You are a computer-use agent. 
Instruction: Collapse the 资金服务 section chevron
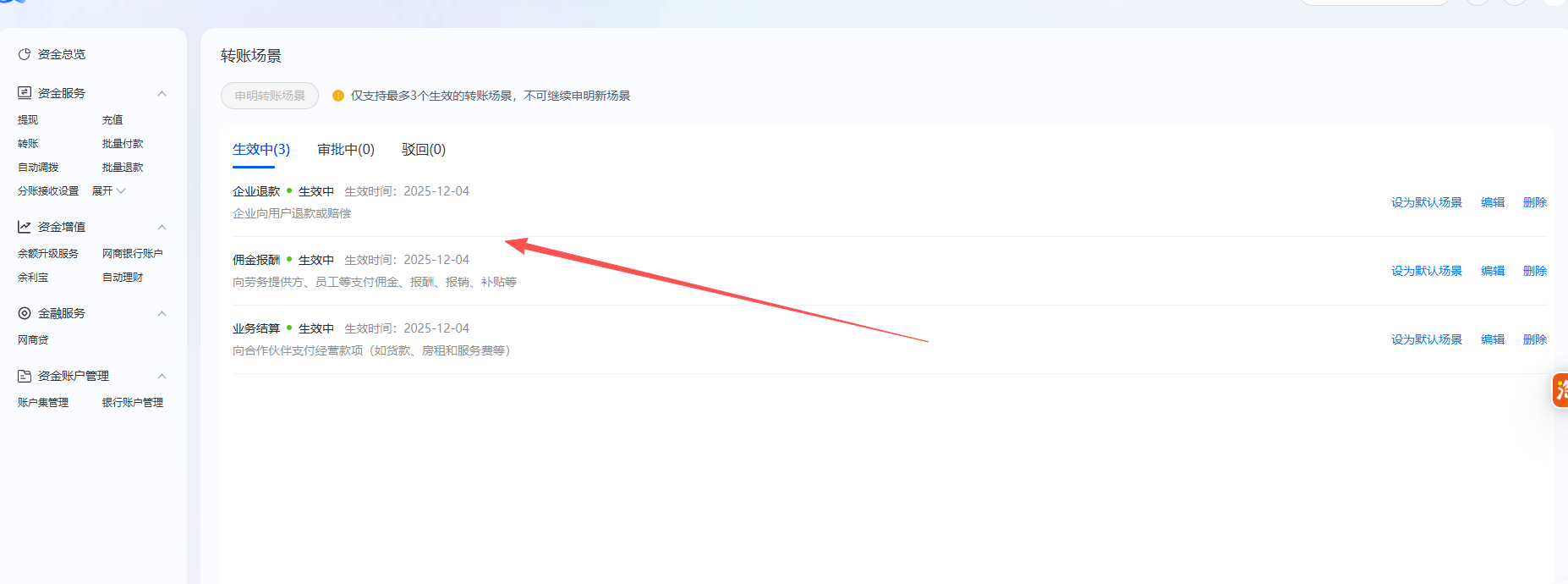[162, 93]
